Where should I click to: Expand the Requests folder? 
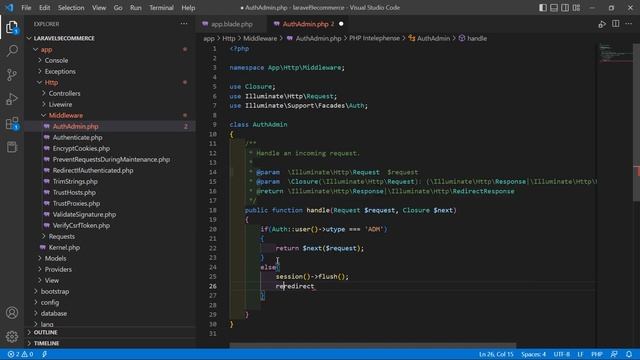62,236
